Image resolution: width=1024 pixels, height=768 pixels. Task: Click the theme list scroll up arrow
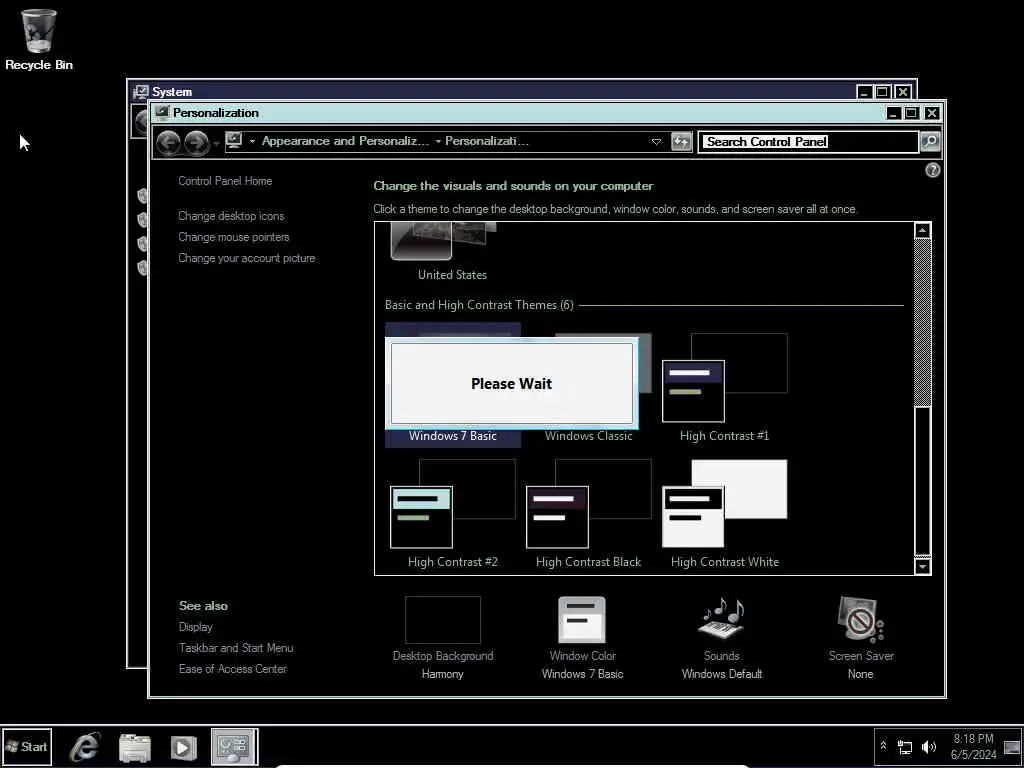(x=922, y=231)
